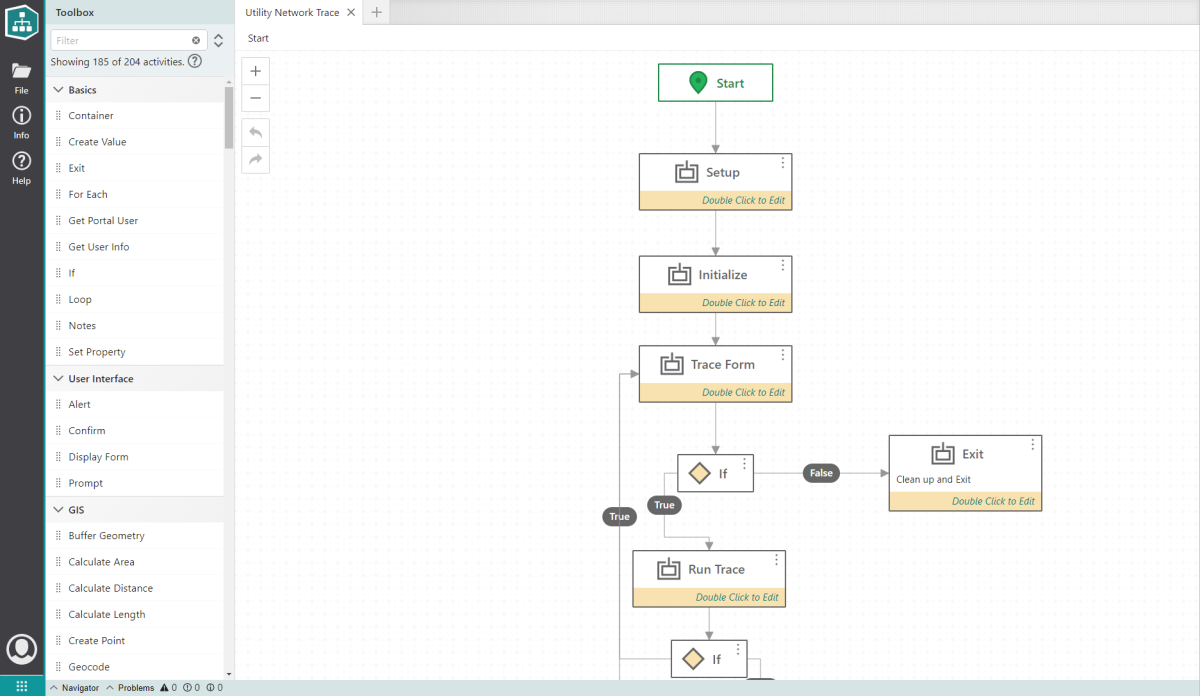Switch to the Utility Network Trace tab

point(292,13)
